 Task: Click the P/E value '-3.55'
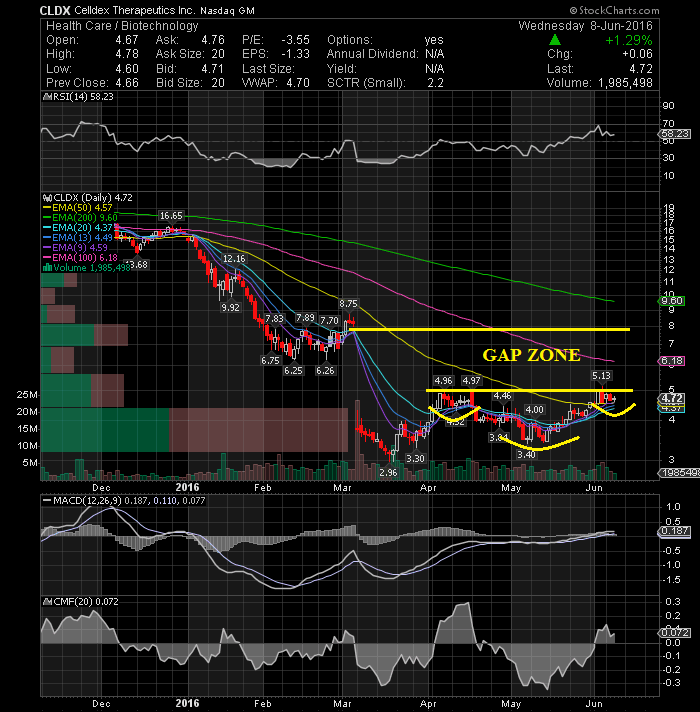[x=296, y=40]
